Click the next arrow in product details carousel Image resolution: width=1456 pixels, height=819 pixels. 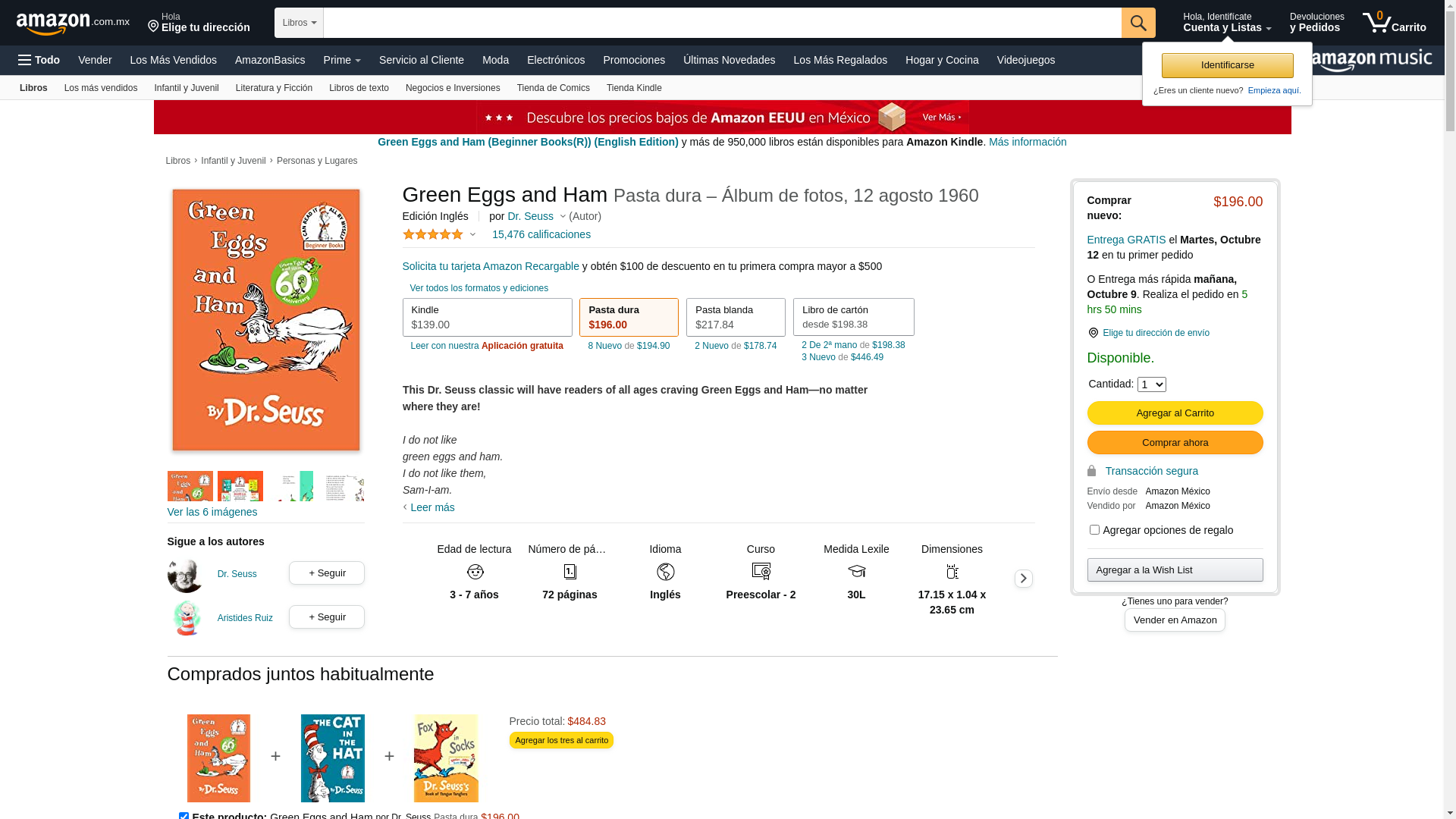click(x=1023, y=579)
